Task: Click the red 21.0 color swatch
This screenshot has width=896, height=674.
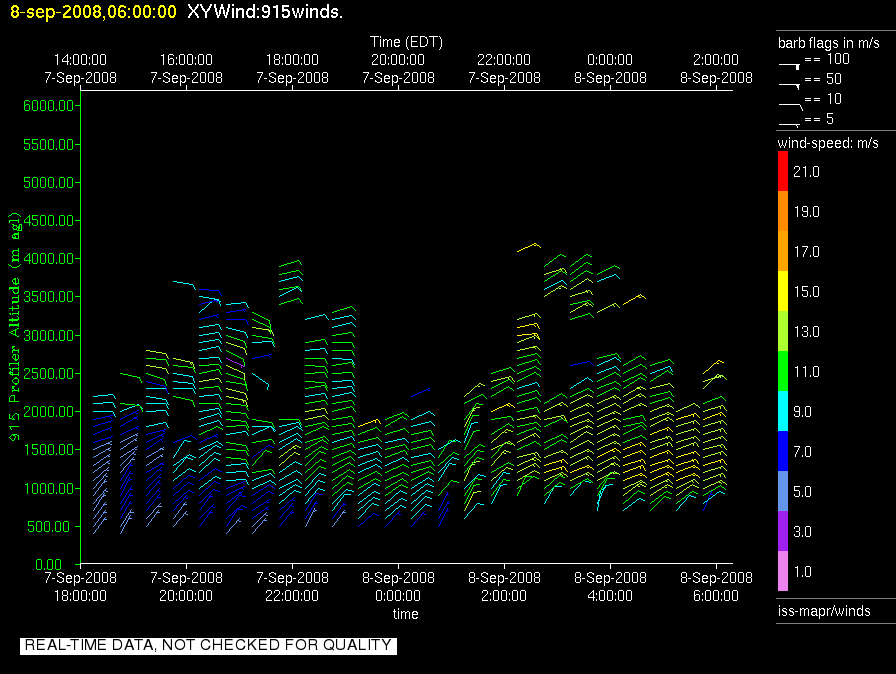Action: 783,171
